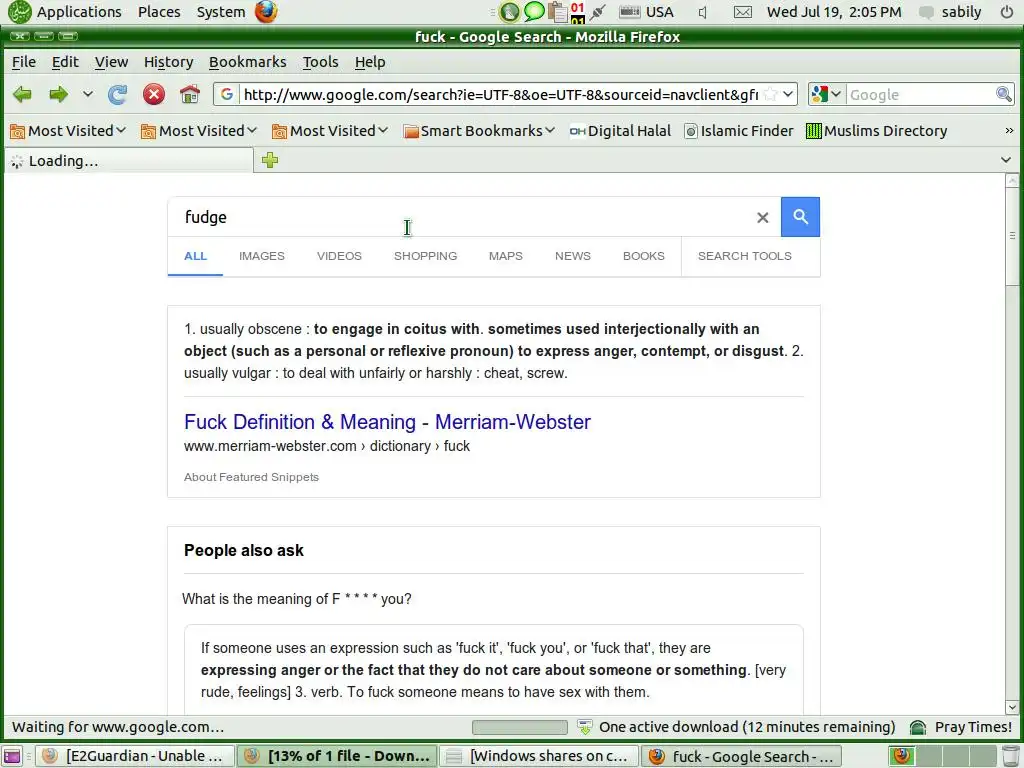
Task: Clear the Google query with the X
Action: click(x=762, y=217)
